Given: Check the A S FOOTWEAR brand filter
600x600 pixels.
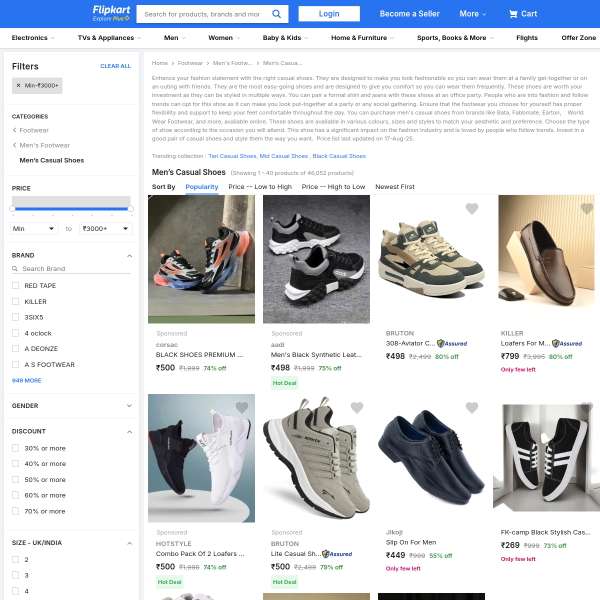Looking at the screenshot, I should [x=15, y=365].
